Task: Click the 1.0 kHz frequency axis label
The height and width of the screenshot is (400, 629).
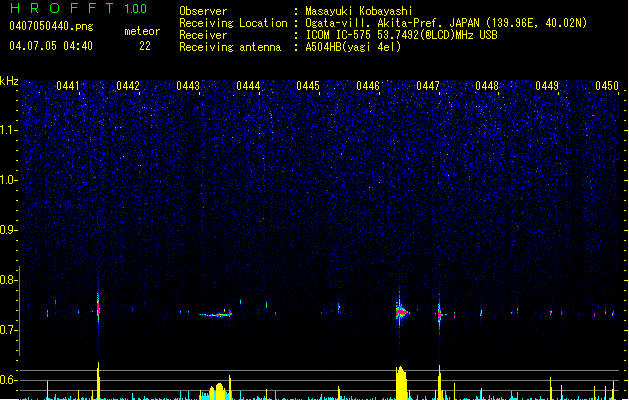Action: [8, 180]
